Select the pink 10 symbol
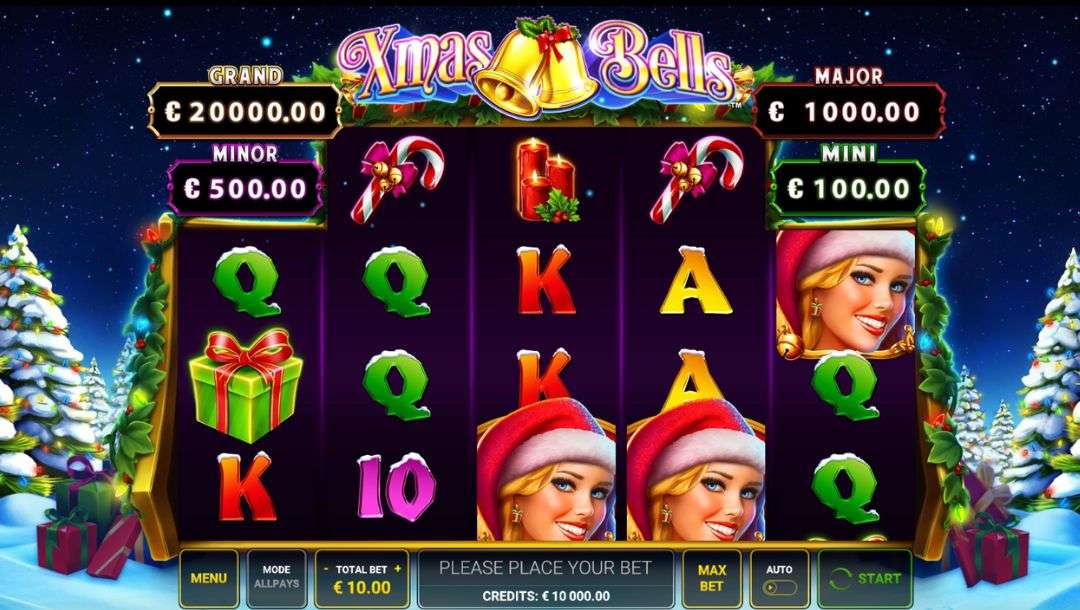 tap(396, 487)
